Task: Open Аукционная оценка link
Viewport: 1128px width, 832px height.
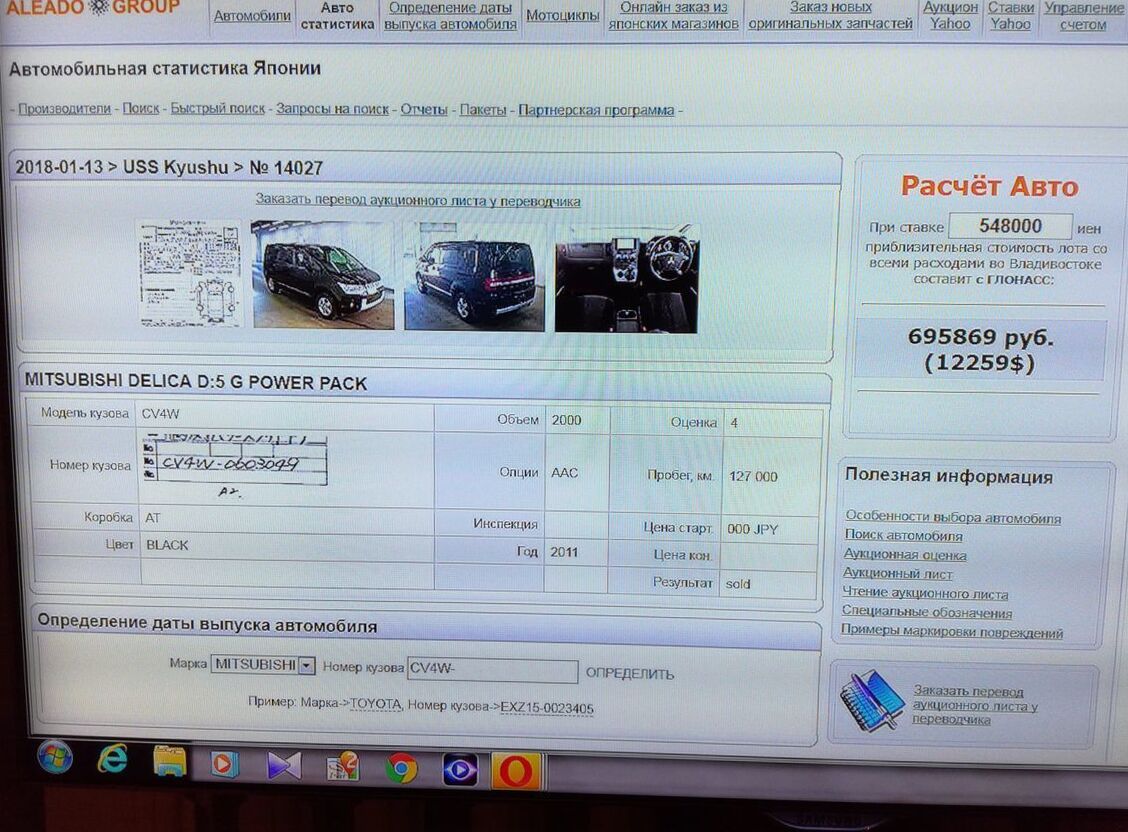Action: 905,554
